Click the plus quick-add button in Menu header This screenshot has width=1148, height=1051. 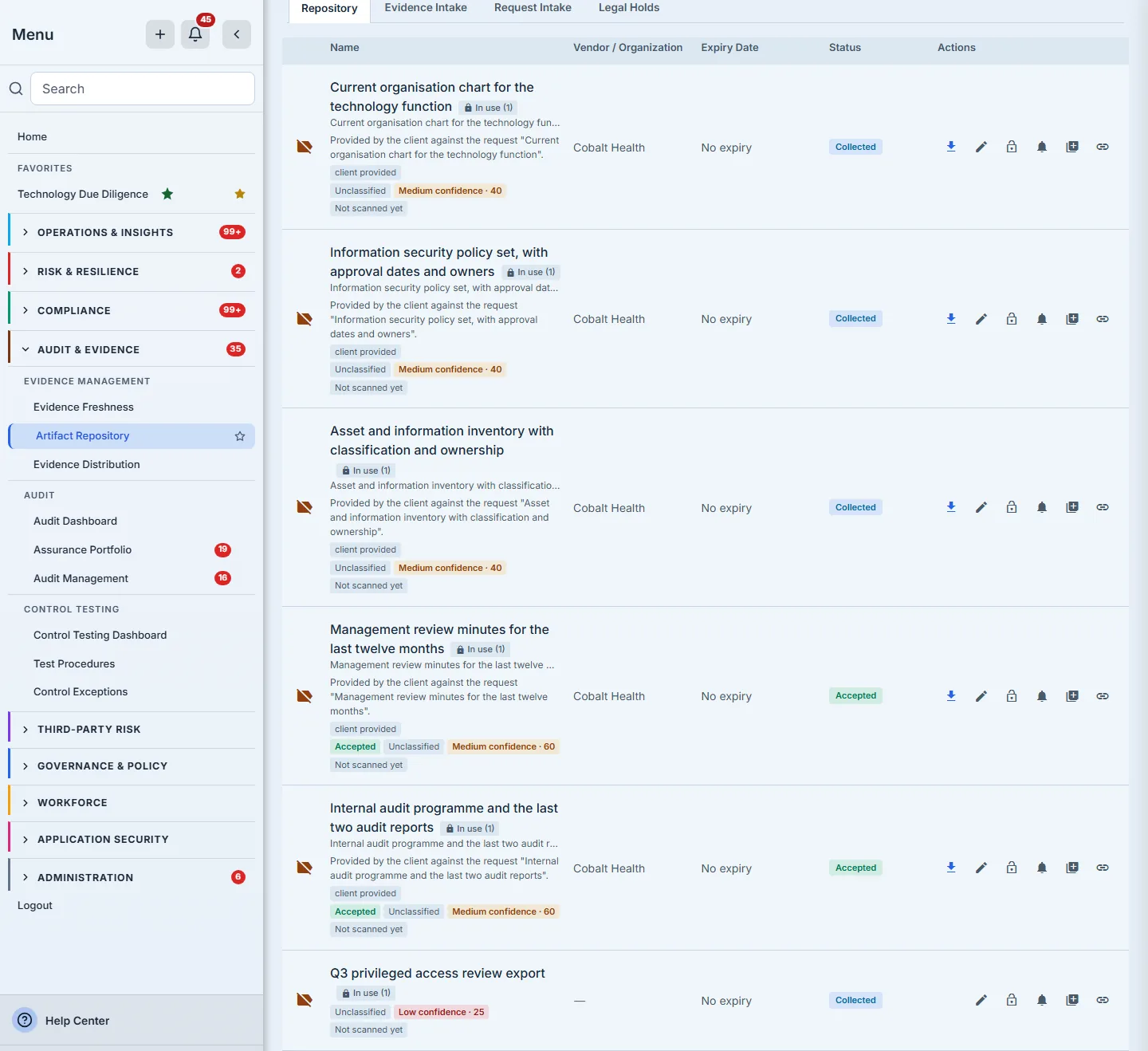point(160,34)
